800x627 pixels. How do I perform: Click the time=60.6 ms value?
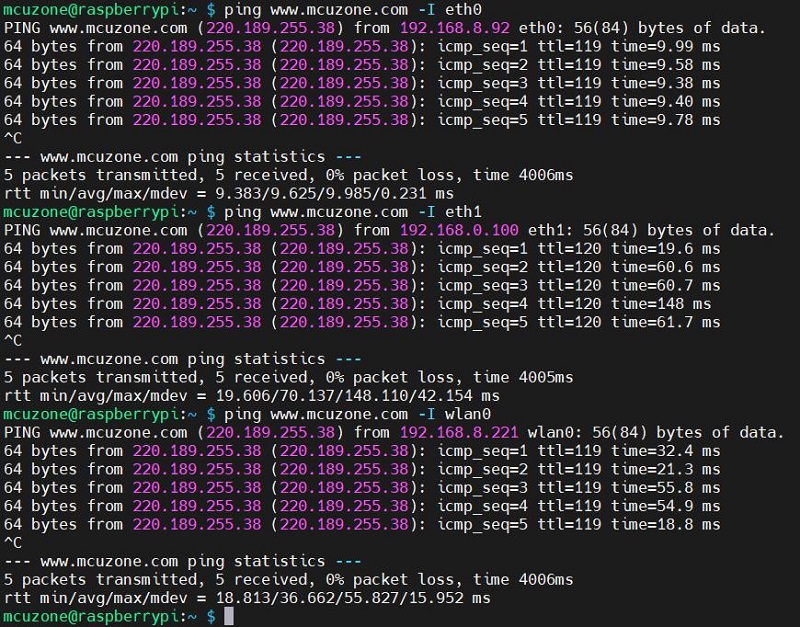(666, 267)
